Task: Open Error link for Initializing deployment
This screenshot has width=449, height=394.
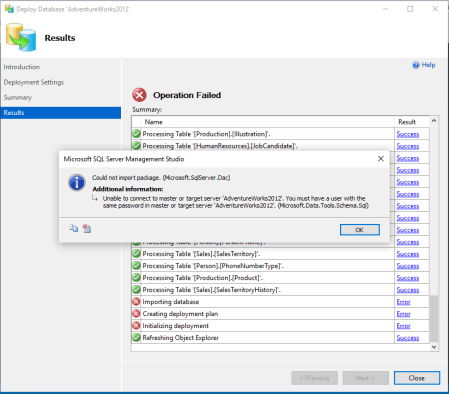Action: (x=403, y=326)
